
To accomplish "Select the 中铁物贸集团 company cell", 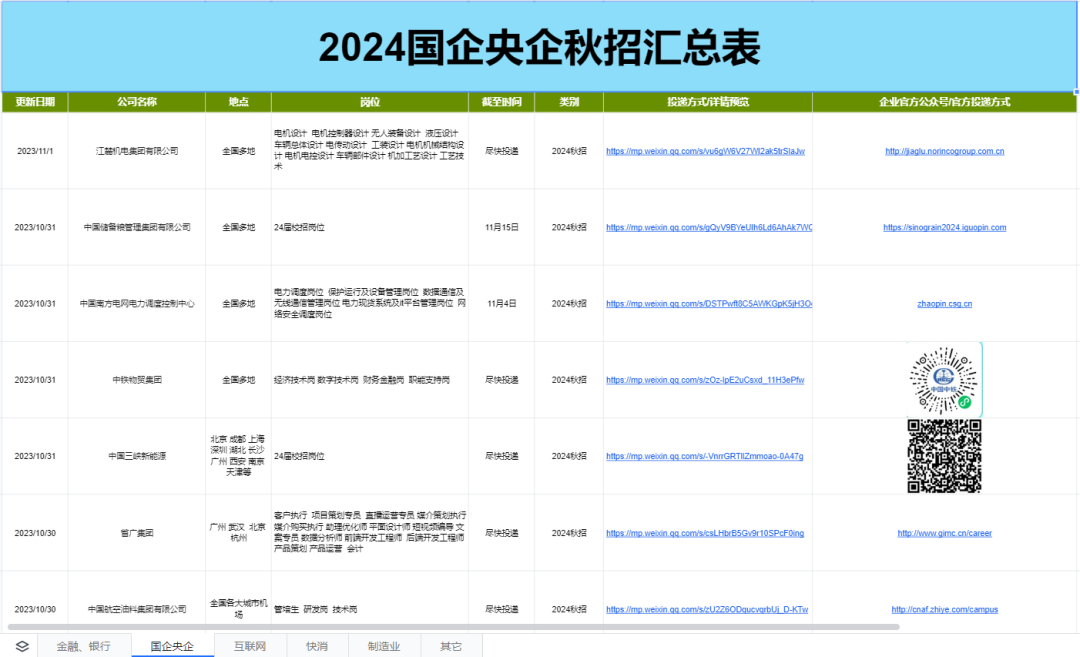I will (136, 380).
